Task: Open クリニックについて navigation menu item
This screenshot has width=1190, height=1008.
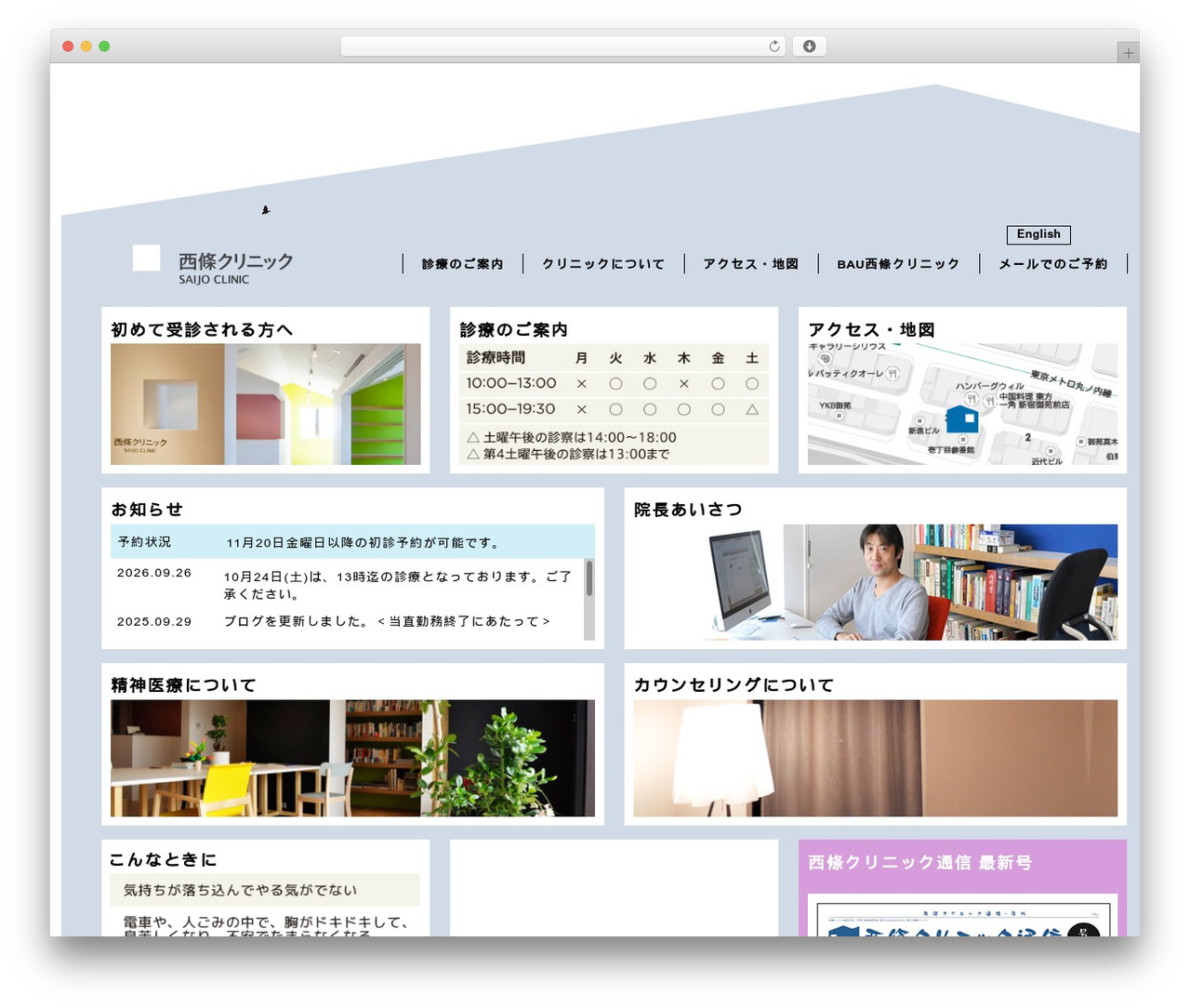Action: tap(603, 264)
